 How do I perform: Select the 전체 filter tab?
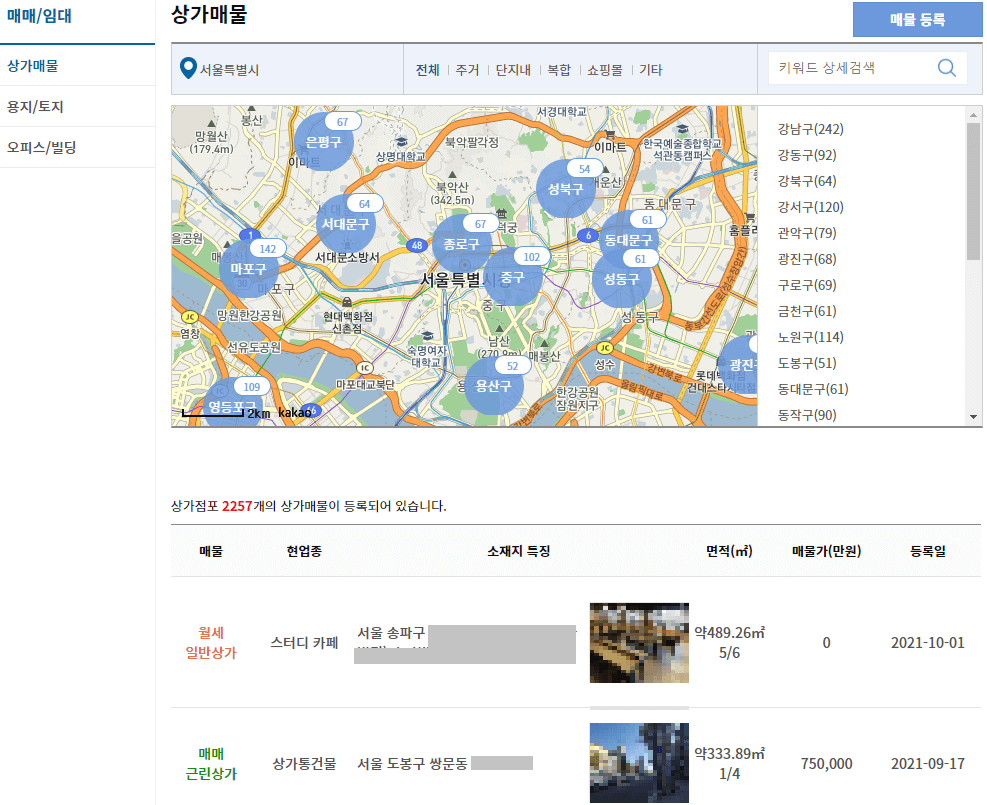(x=427, y=70)
